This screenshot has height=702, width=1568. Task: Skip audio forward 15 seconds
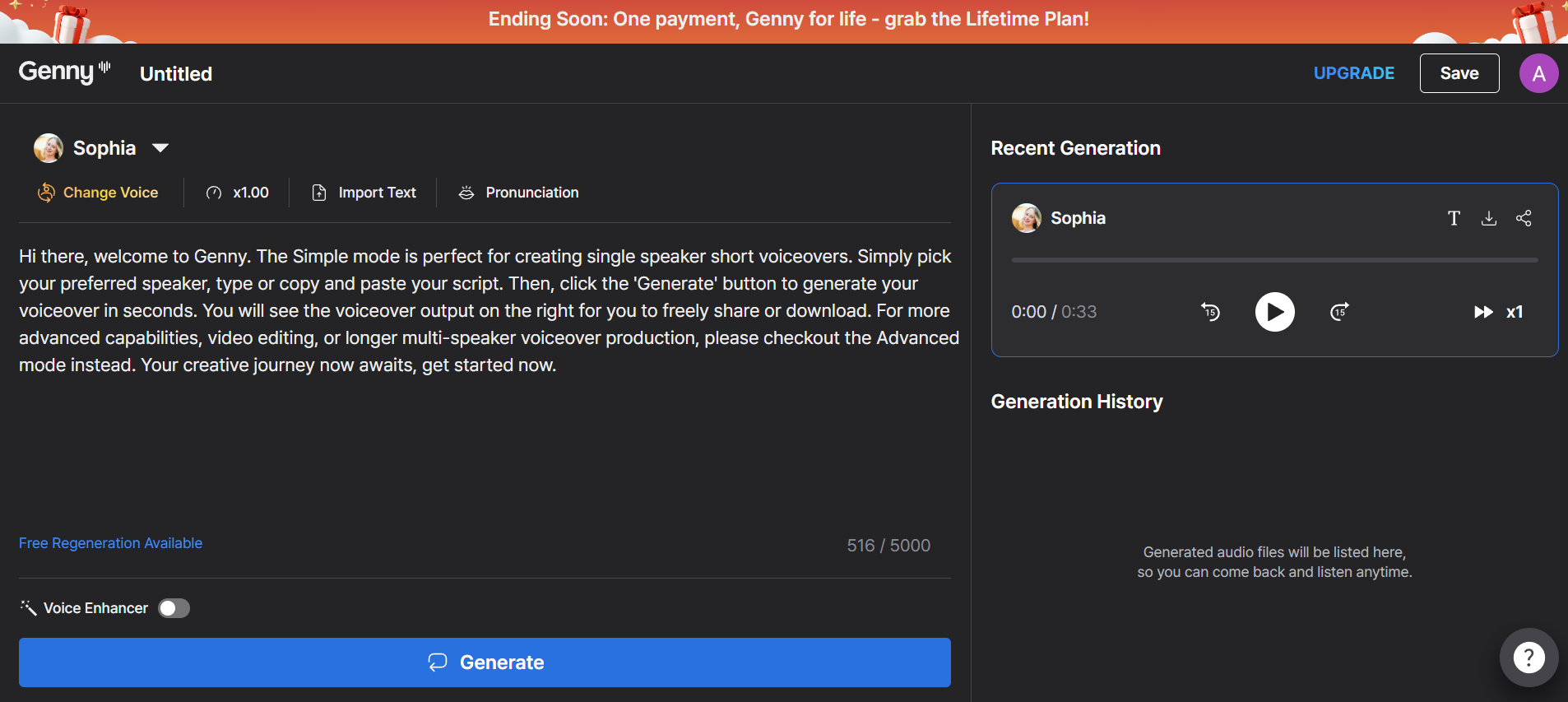click(1339, 312)
